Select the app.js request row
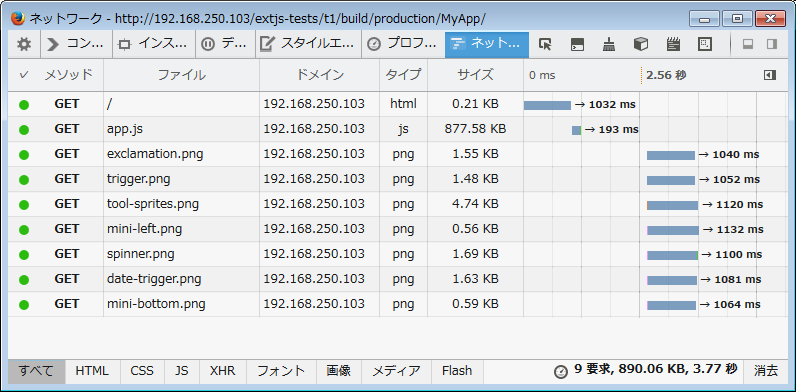This screenshot has height=392, width=796. pyautogui.click(x=397, y=129)
